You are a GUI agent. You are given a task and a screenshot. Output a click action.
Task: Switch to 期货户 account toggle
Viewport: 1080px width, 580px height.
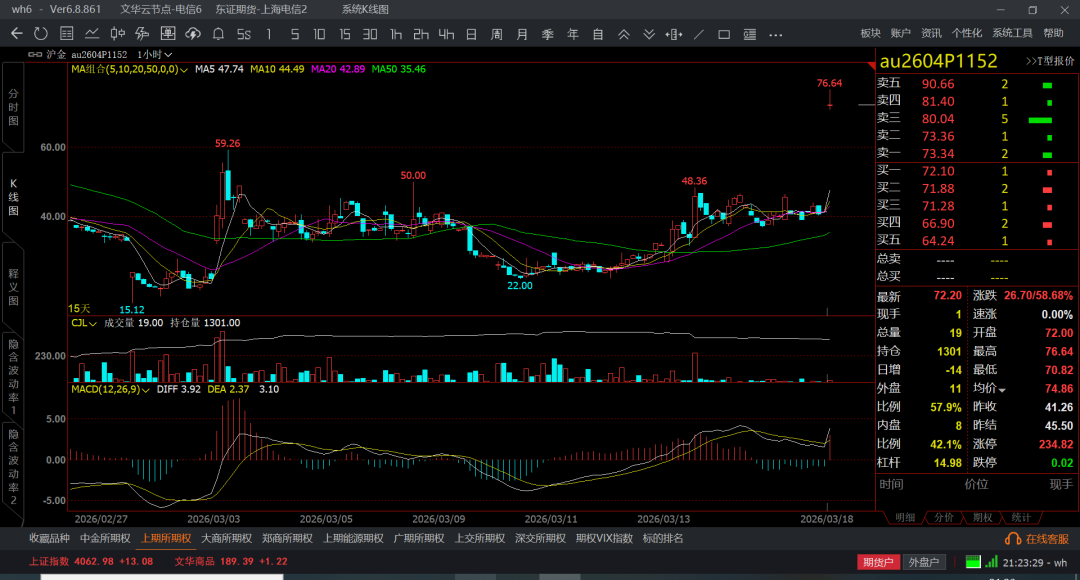pyautogui.click(x=879, y=562)
